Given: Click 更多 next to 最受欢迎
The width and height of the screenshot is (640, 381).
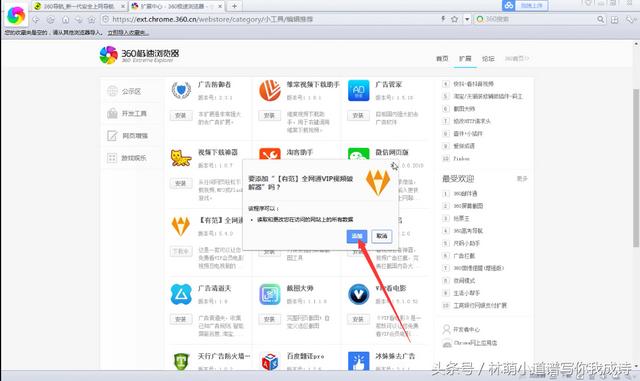Looking at the screenshot, I should [522, 179].
